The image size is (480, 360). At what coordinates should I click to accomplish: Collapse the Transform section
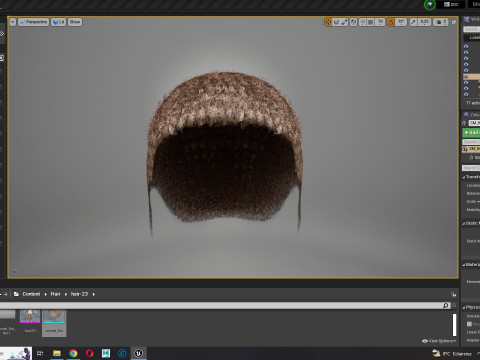point(464,177)
